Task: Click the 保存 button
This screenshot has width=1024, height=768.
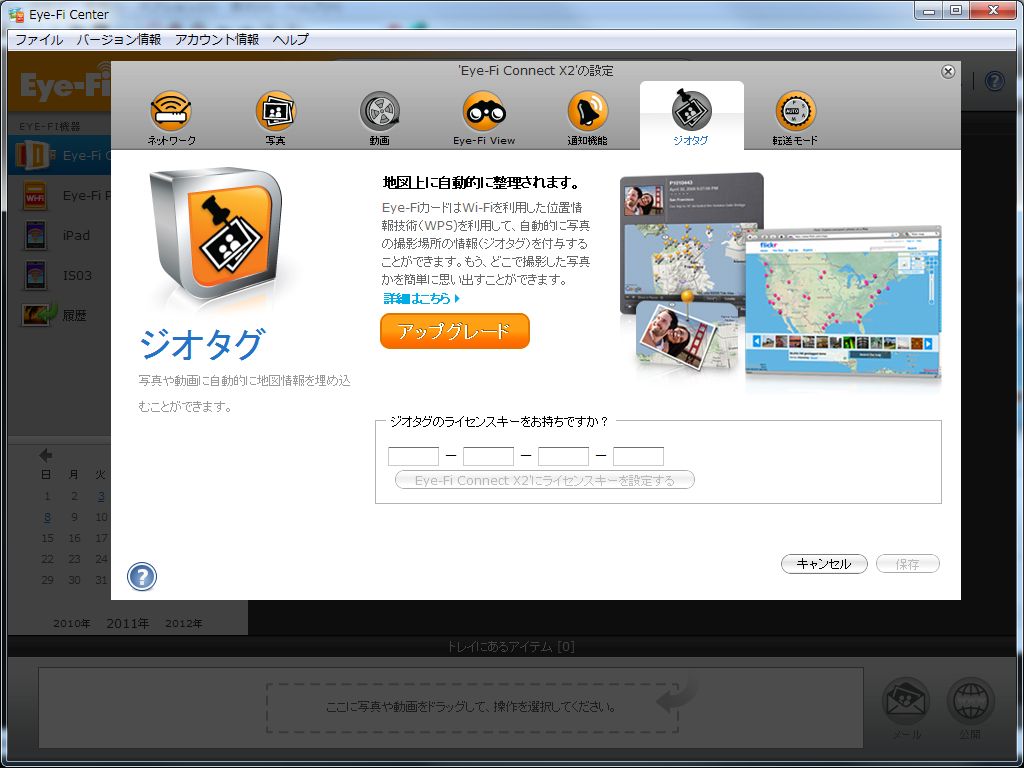Action: (x=908, y=564)
